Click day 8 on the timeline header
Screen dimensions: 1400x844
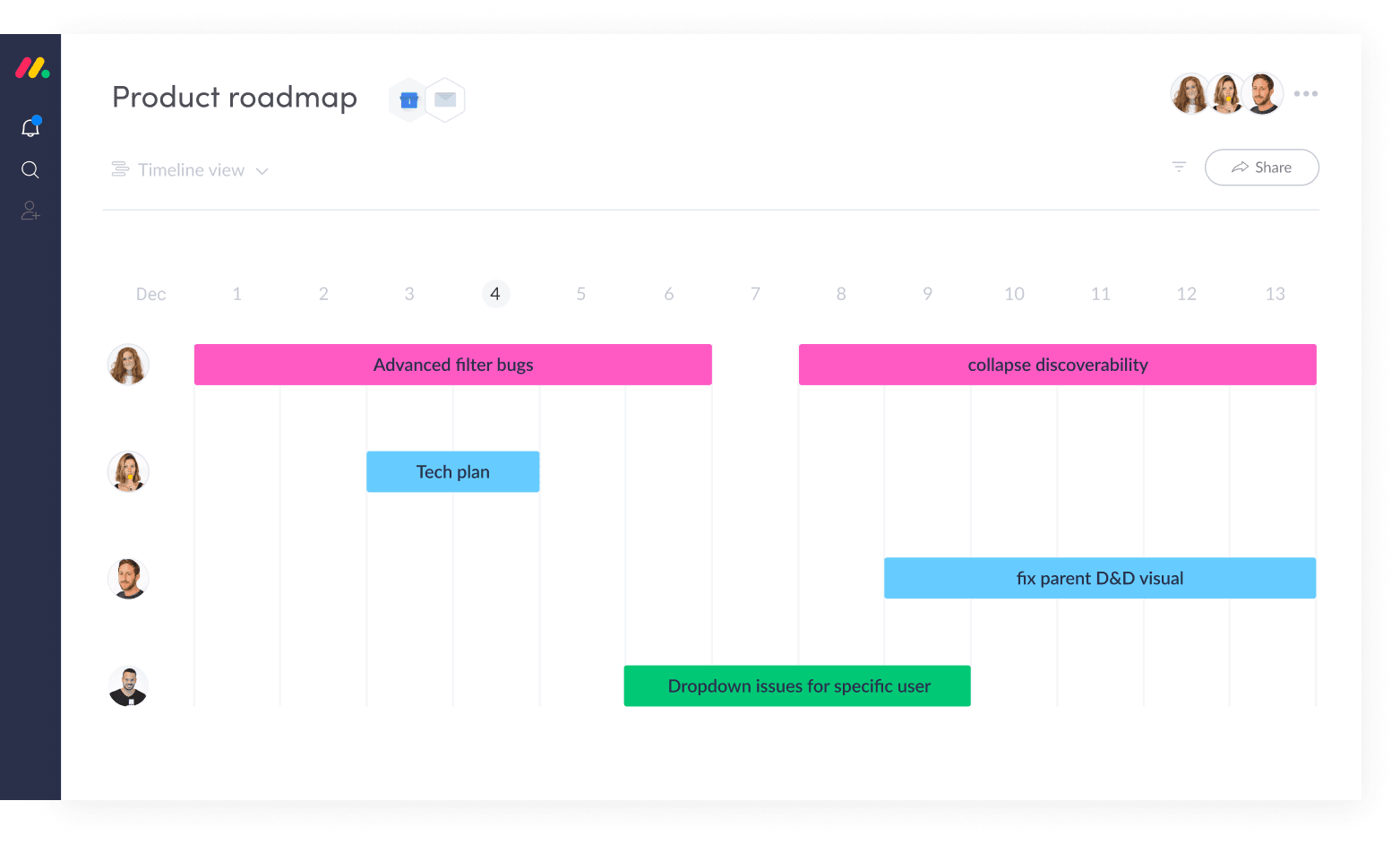(x=841, y=294)
